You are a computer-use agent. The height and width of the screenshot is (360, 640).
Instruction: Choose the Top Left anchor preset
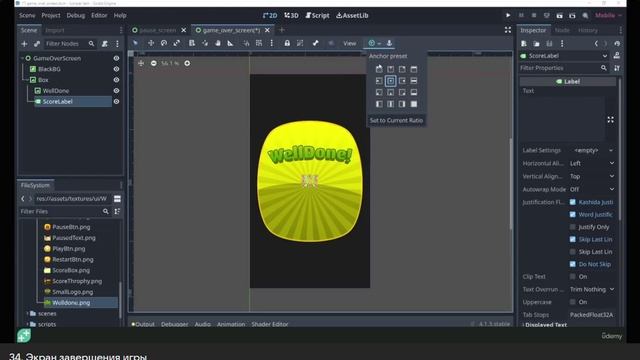pos(379,69)
